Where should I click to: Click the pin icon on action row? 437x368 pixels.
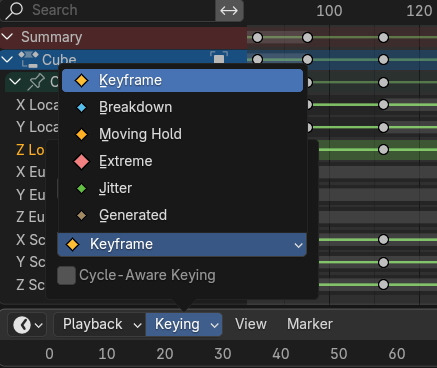36,82
